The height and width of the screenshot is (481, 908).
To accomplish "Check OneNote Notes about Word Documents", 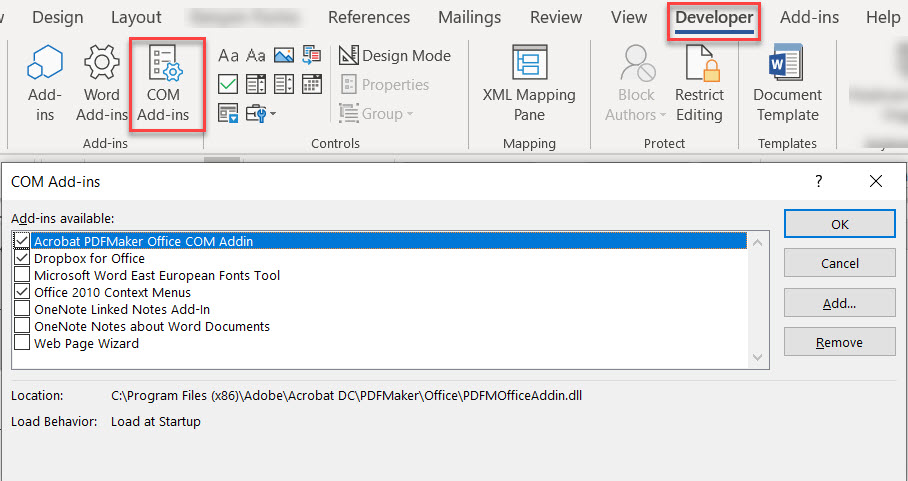I will pyautogui.click(x=22, y=325).
